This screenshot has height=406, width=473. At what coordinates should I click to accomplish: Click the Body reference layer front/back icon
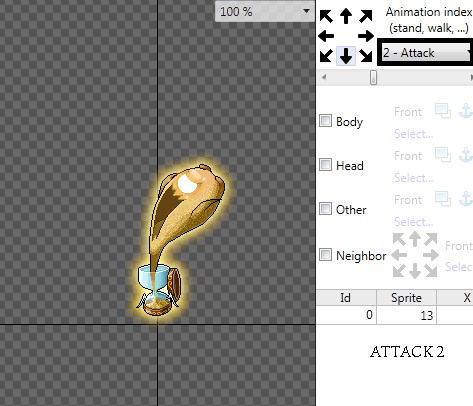(443, 111)
